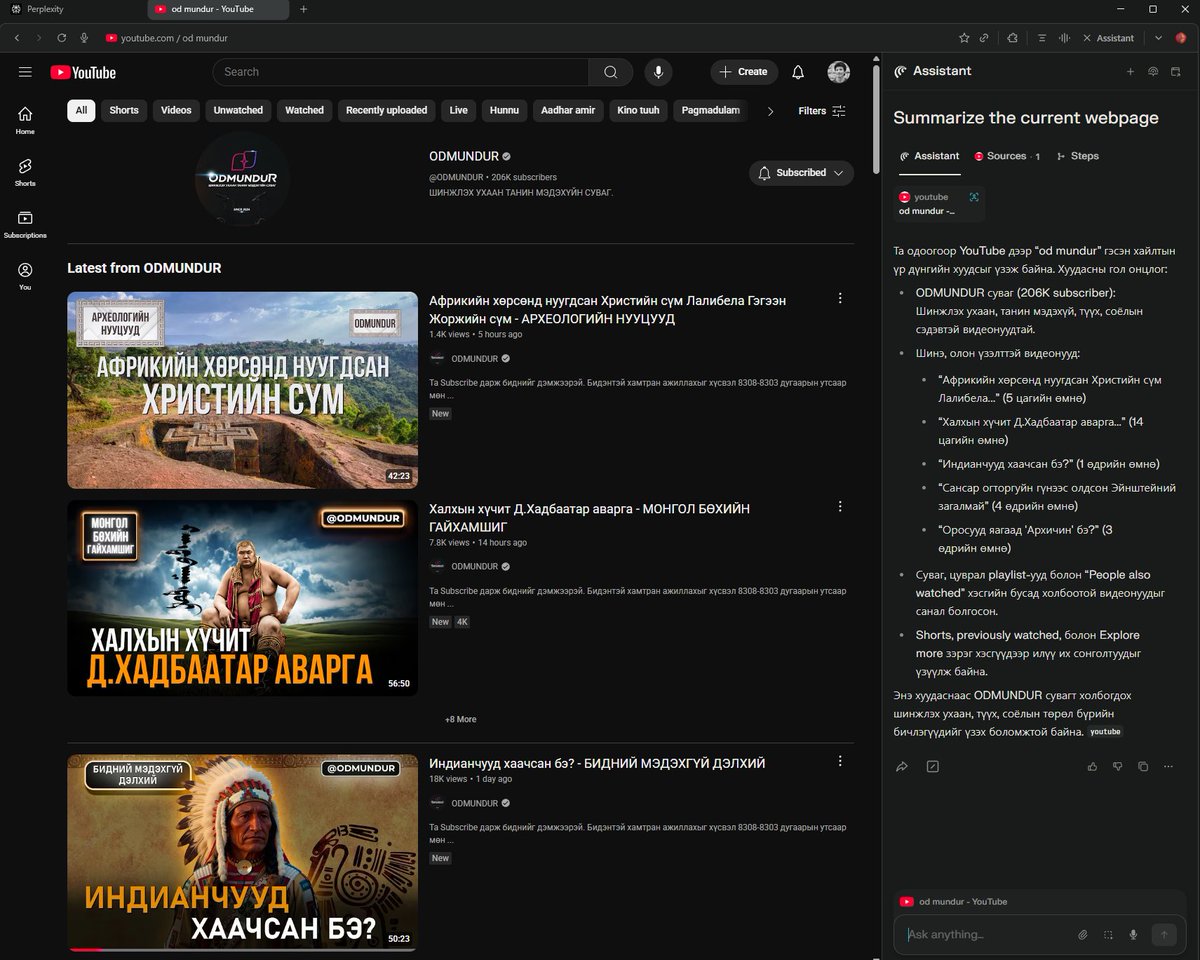1200x960 pixels.
Task: Start new Assistant thread with plus
Action: click(x=1130, y=72)
